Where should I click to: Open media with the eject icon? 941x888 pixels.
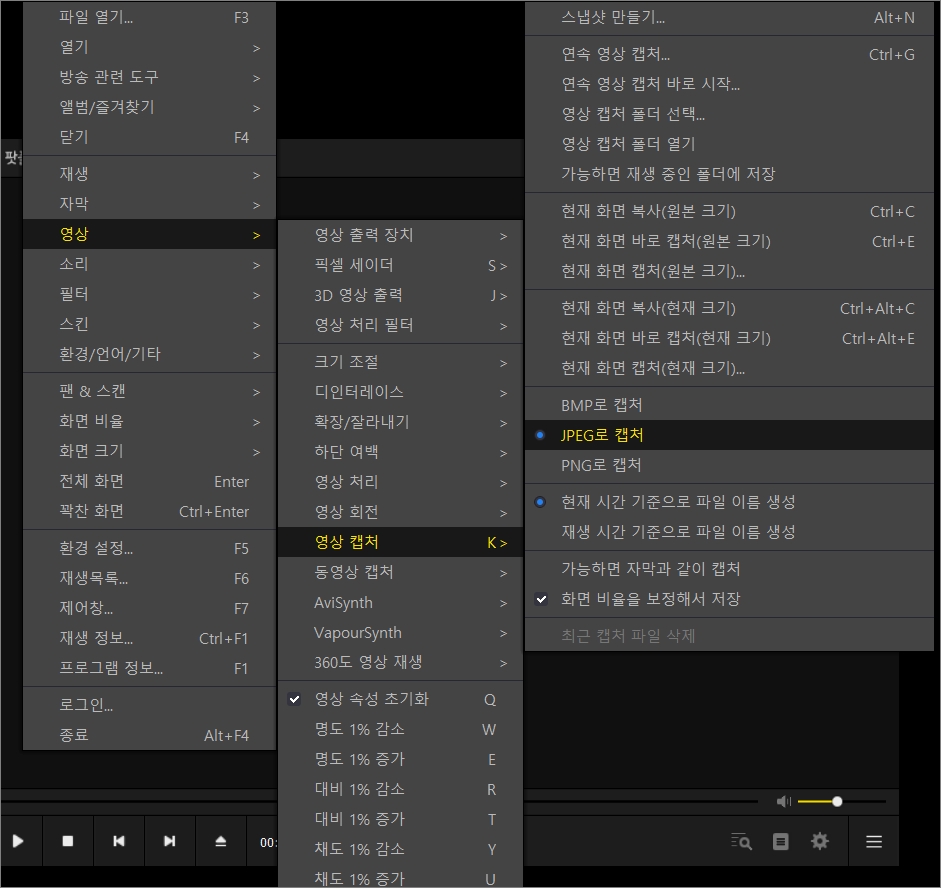click(x=220, y=841)
